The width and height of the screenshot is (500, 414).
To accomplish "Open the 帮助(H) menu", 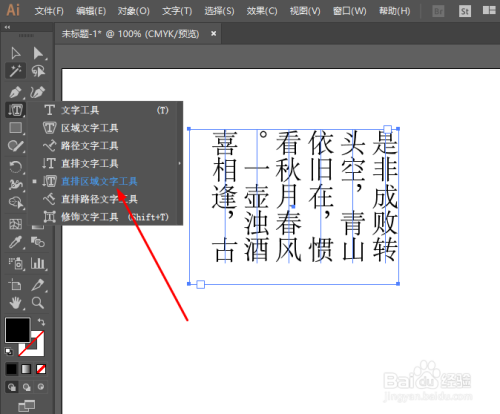I will (x=394, y=11).
